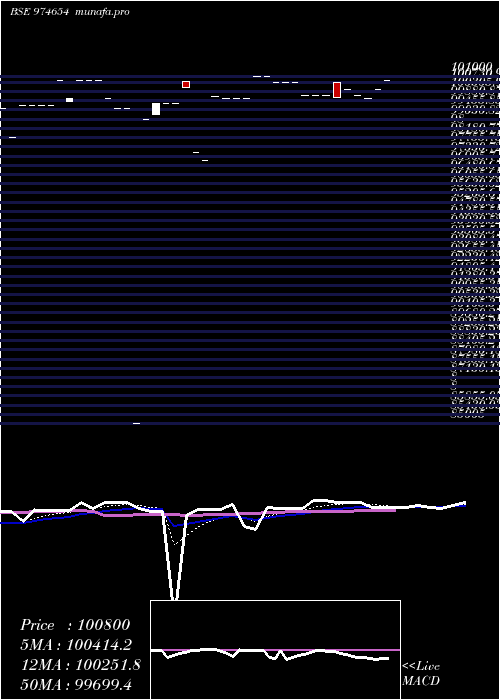Viewport: 500px width, 700px height.
Task: Select the 5MA : 100414.2 label
Action: point(76,645)
